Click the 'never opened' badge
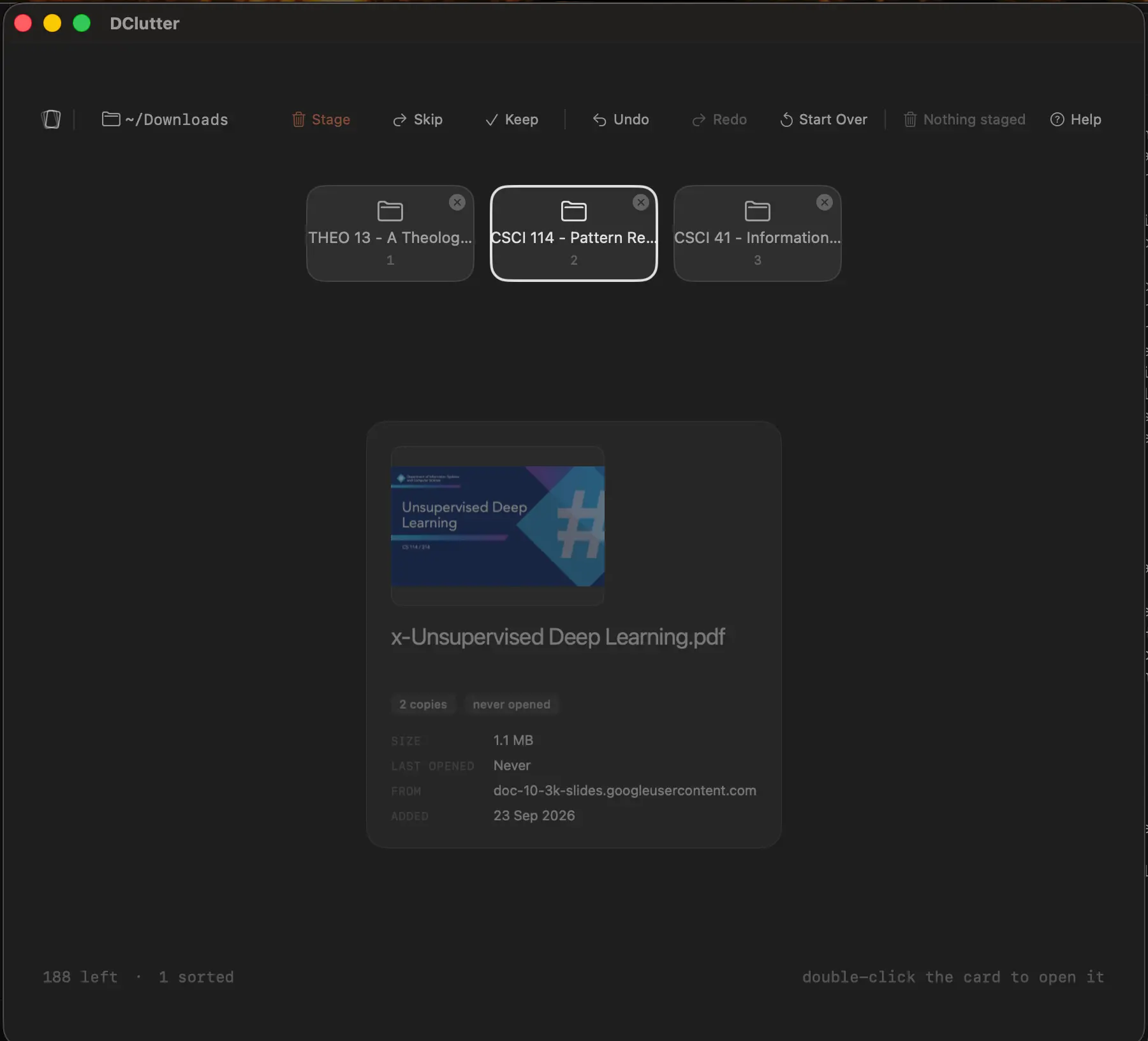Viewport: 1148px width, 1041px height. pyautogui.click(x=511, y=704)
